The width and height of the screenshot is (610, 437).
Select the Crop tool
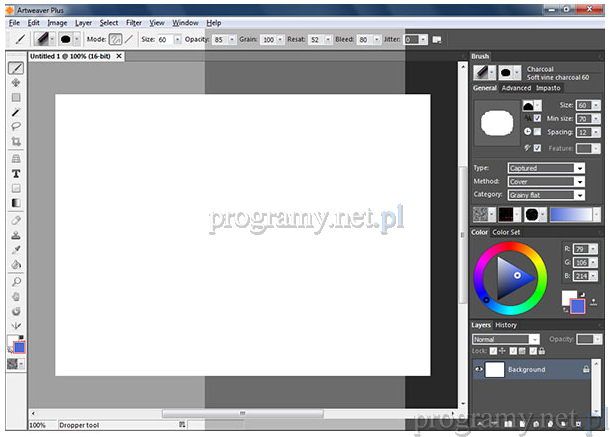16,142
